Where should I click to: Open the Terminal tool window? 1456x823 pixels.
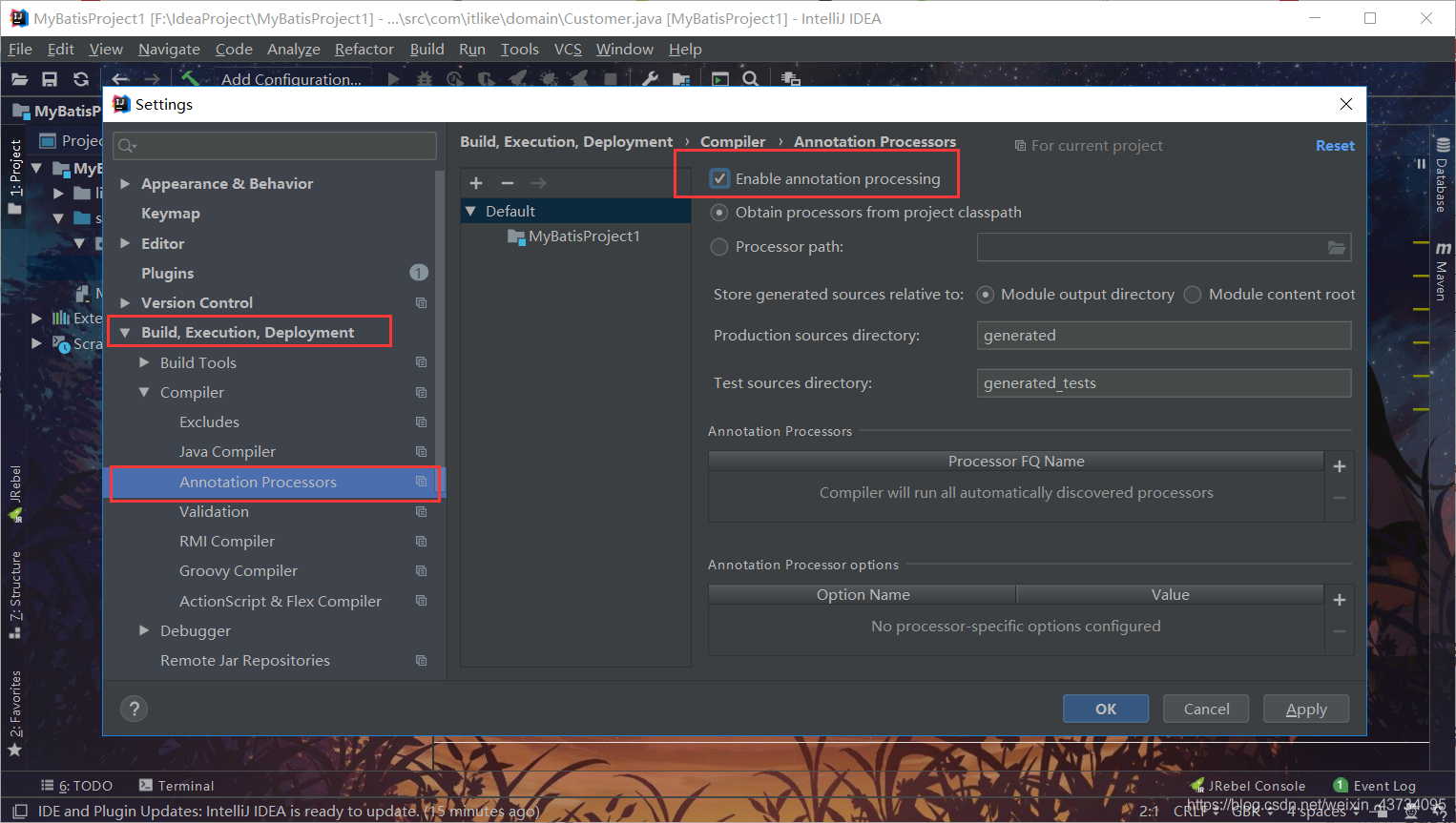[x=177, y=786]
